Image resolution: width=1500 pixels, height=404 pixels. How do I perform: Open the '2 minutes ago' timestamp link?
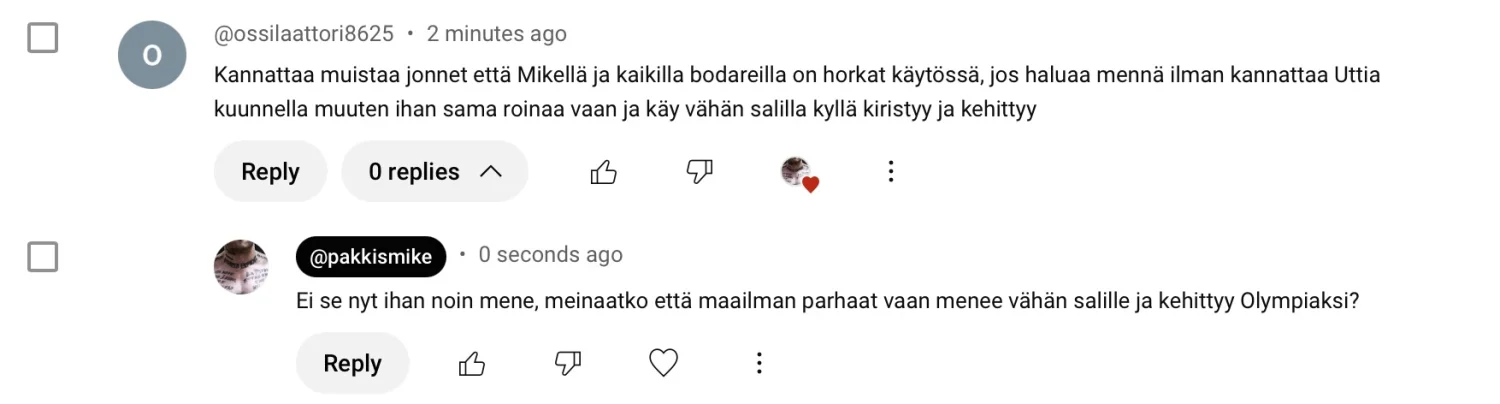[x=496, y=34]
